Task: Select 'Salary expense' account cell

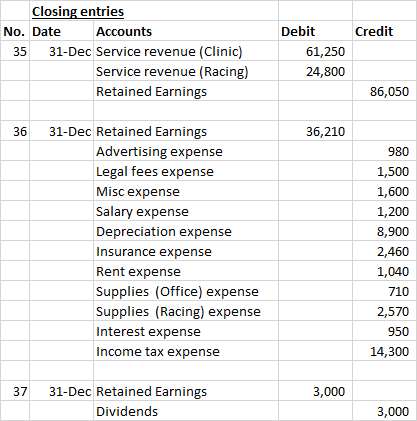Action: point(186,211)
